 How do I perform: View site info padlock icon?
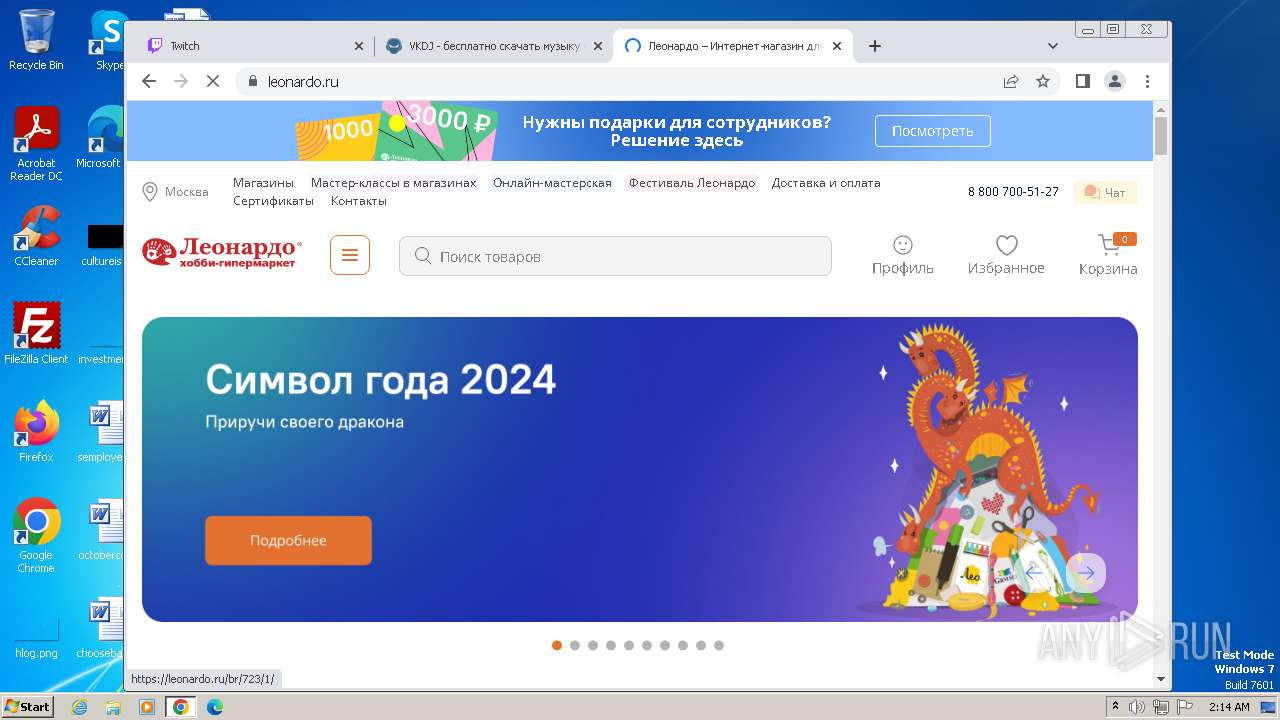click(x=252, y=81)
